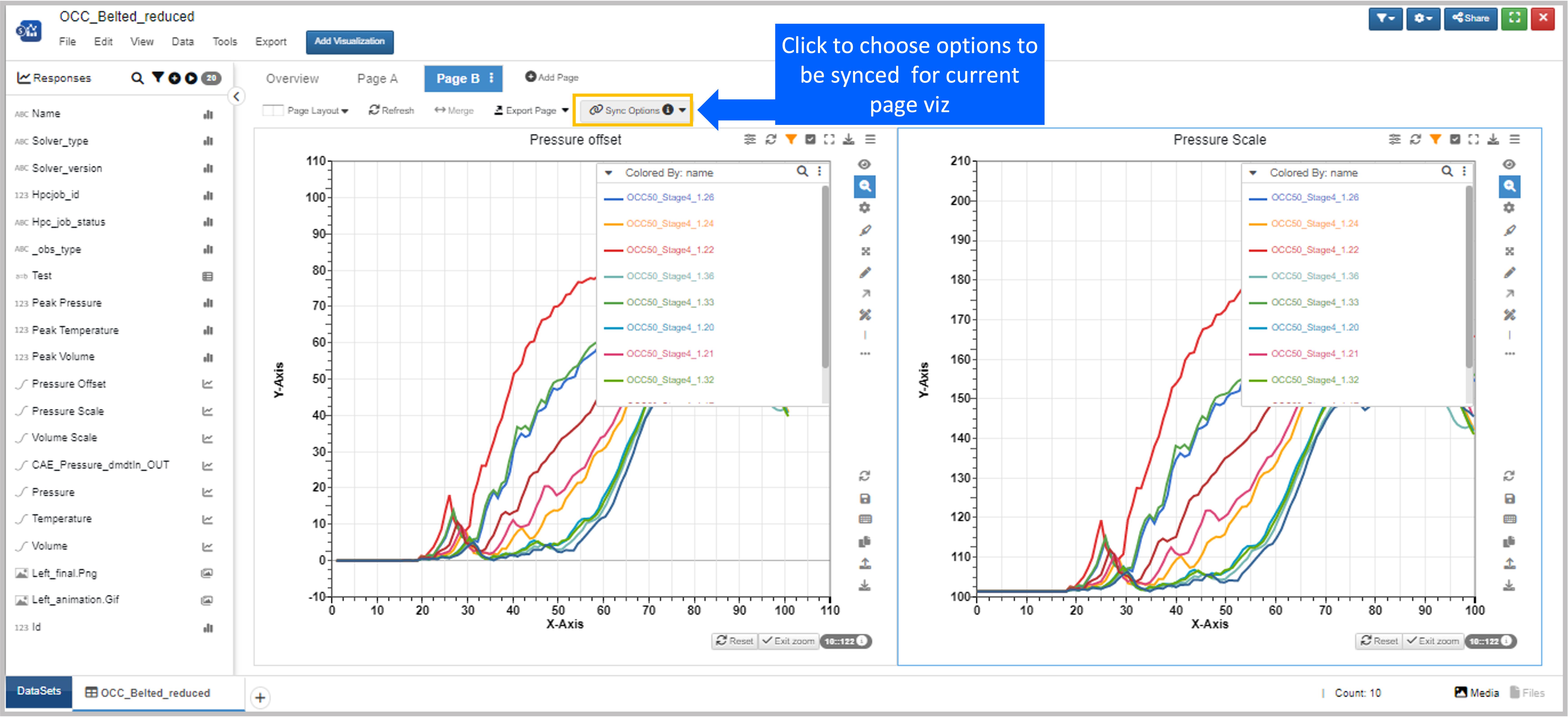This screenshot has width=1568, height=717.
Task: Open settings sliders for Pressure offset chart
Action: [x=750, y=139]
